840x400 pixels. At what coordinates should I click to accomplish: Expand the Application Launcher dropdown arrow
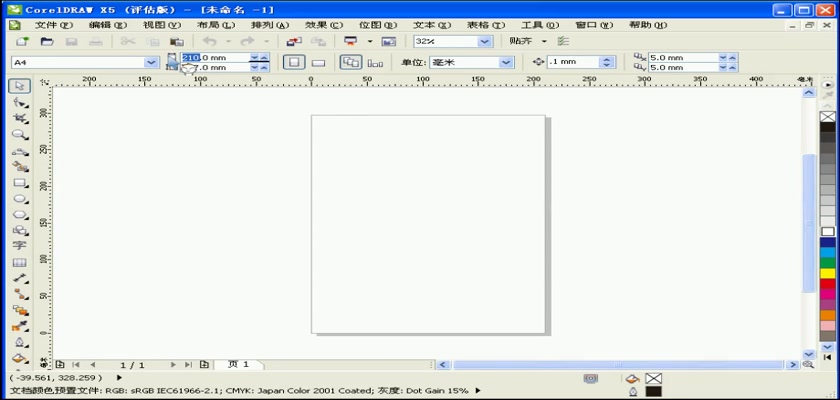pos(369,41)
